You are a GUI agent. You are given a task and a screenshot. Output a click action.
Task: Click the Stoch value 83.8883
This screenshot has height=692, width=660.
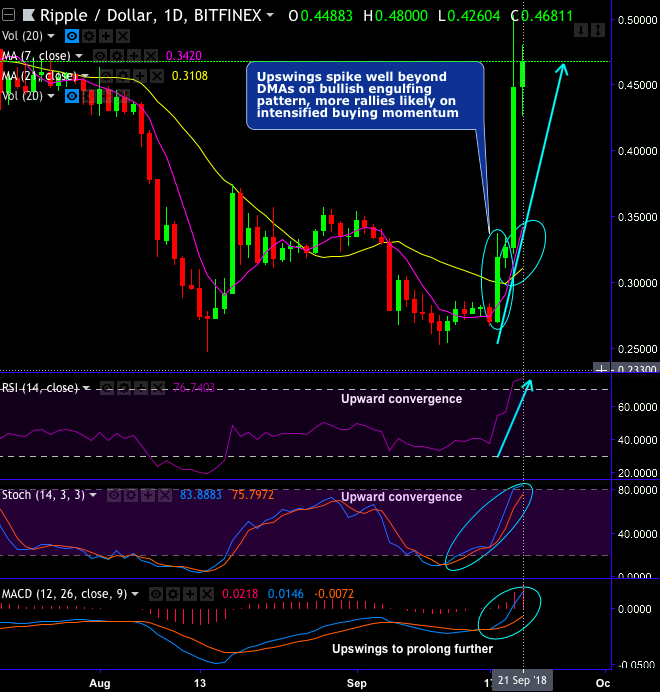(200, 495)
